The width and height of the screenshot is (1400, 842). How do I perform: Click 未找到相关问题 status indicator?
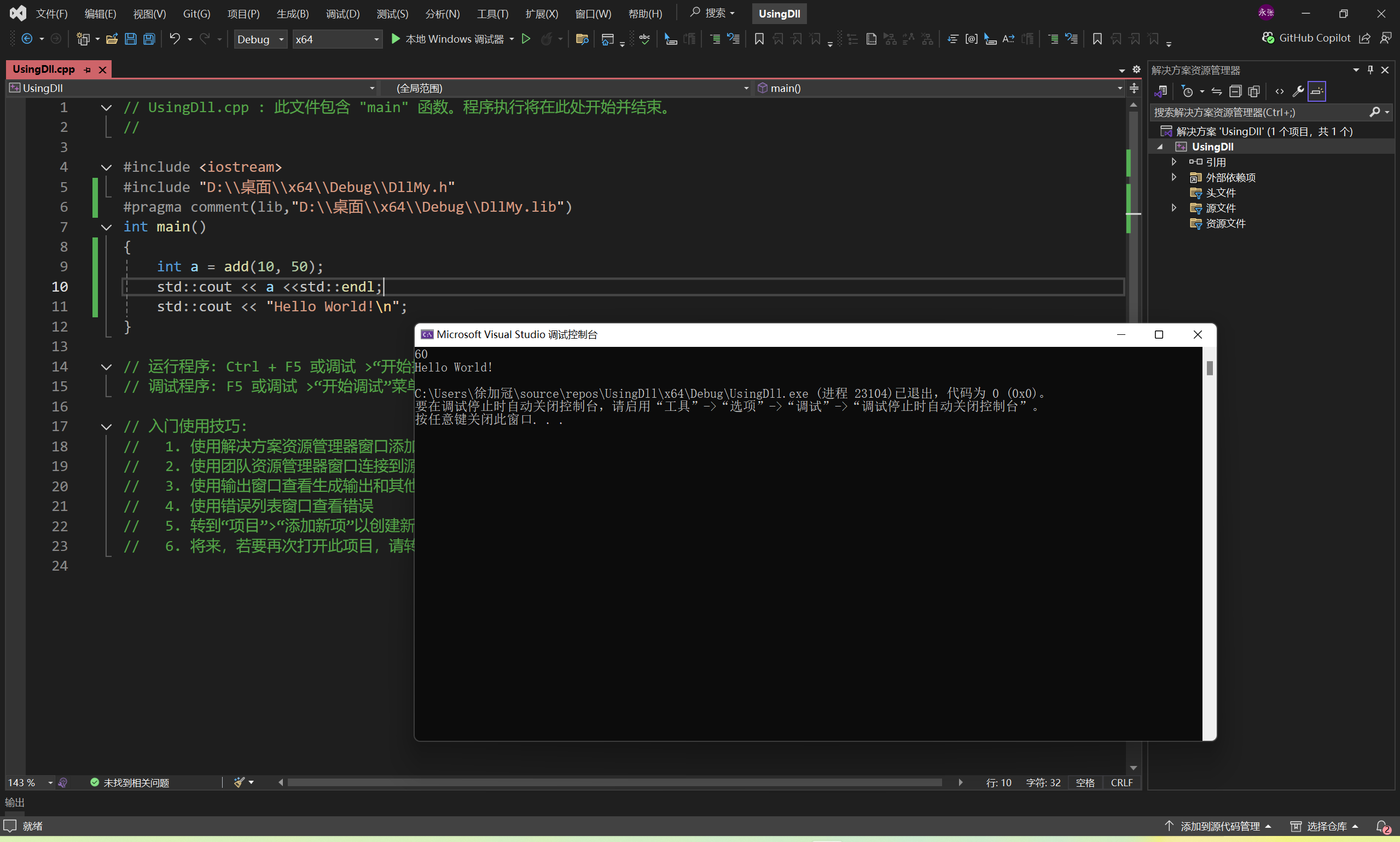click(x=130, y=782)
